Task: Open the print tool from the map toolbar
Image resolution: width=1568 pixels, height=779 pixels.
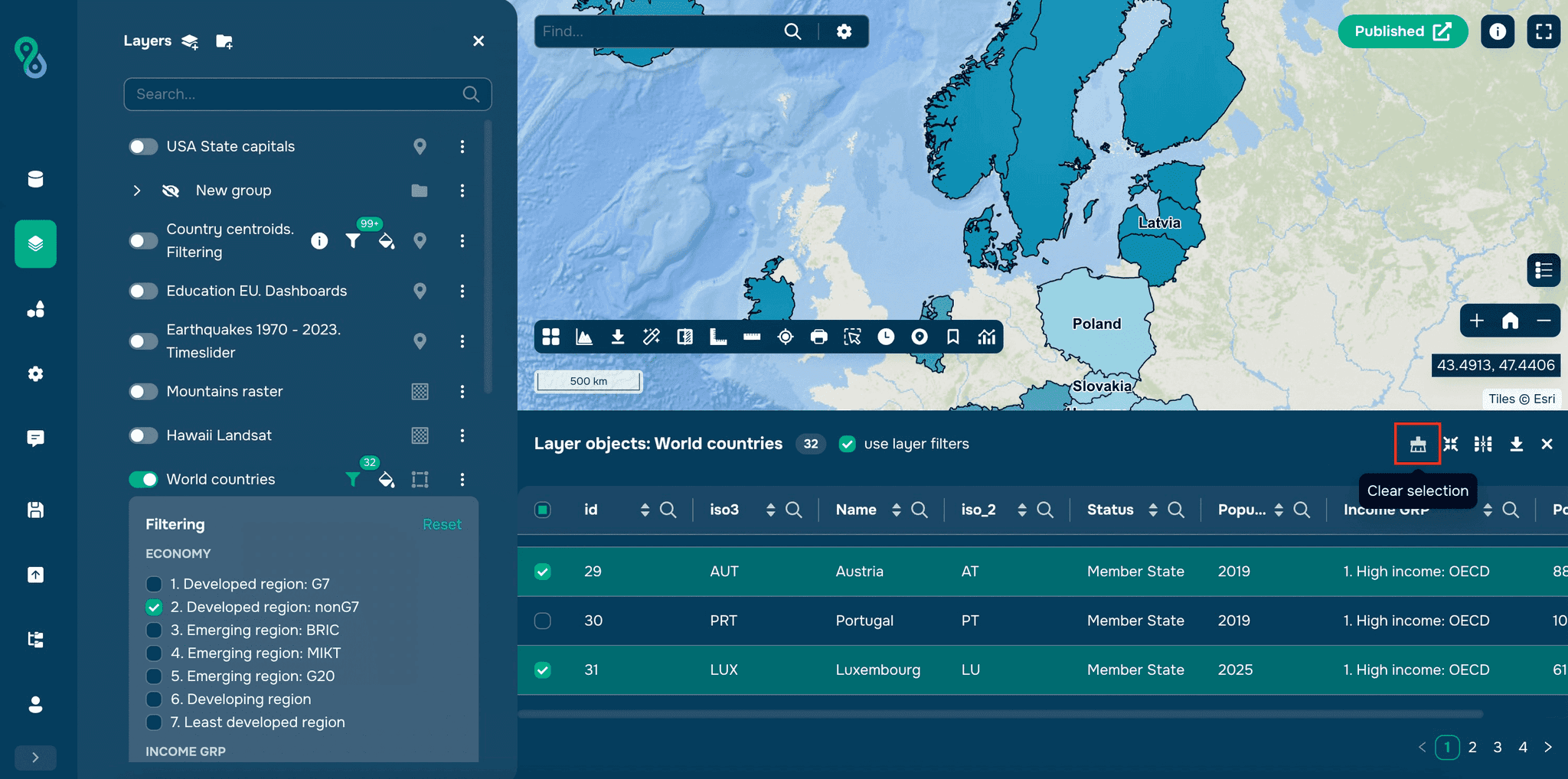Action: 818,337
